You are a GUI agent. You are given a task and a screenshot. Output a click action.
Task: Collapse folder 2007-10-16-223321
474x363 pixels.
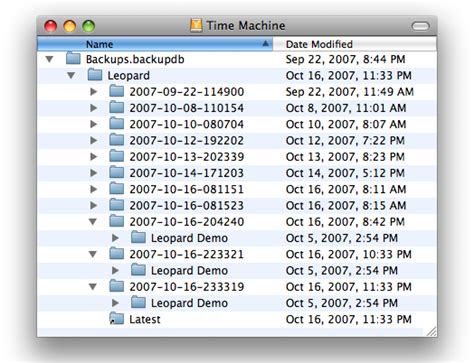click(x=93, y=255)
